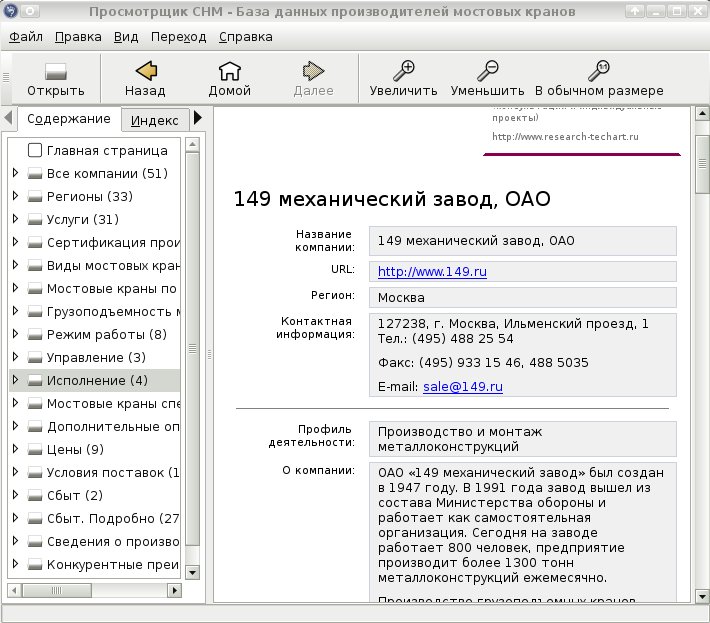Click the book icon beside Сбыт (2)

click(35, 496)
